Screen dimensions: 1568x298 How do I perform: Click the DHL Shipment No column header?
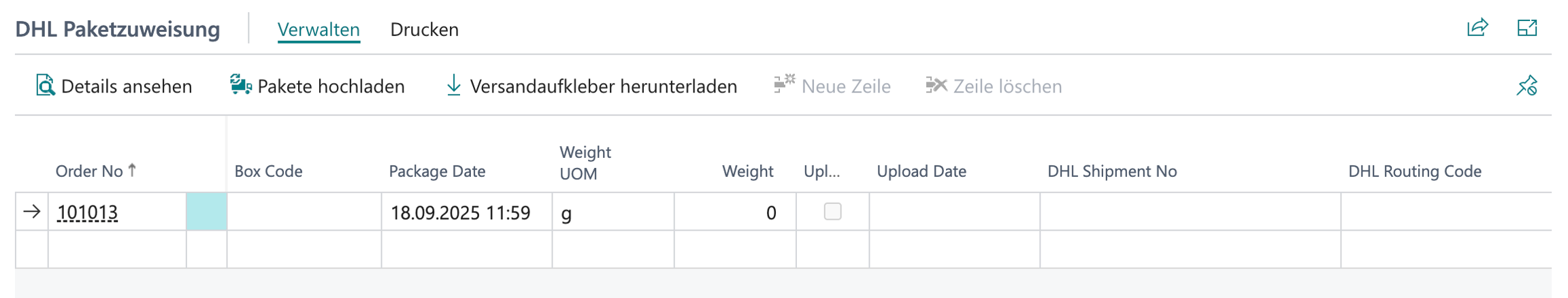point(1112,171)
